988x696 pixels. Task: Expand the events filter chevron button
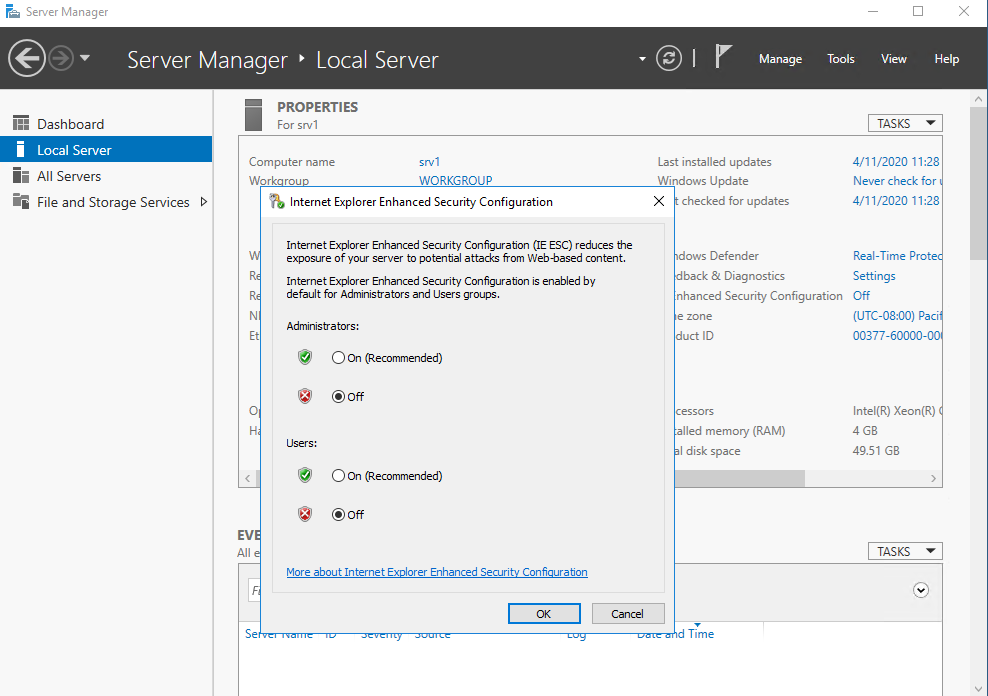921,590
